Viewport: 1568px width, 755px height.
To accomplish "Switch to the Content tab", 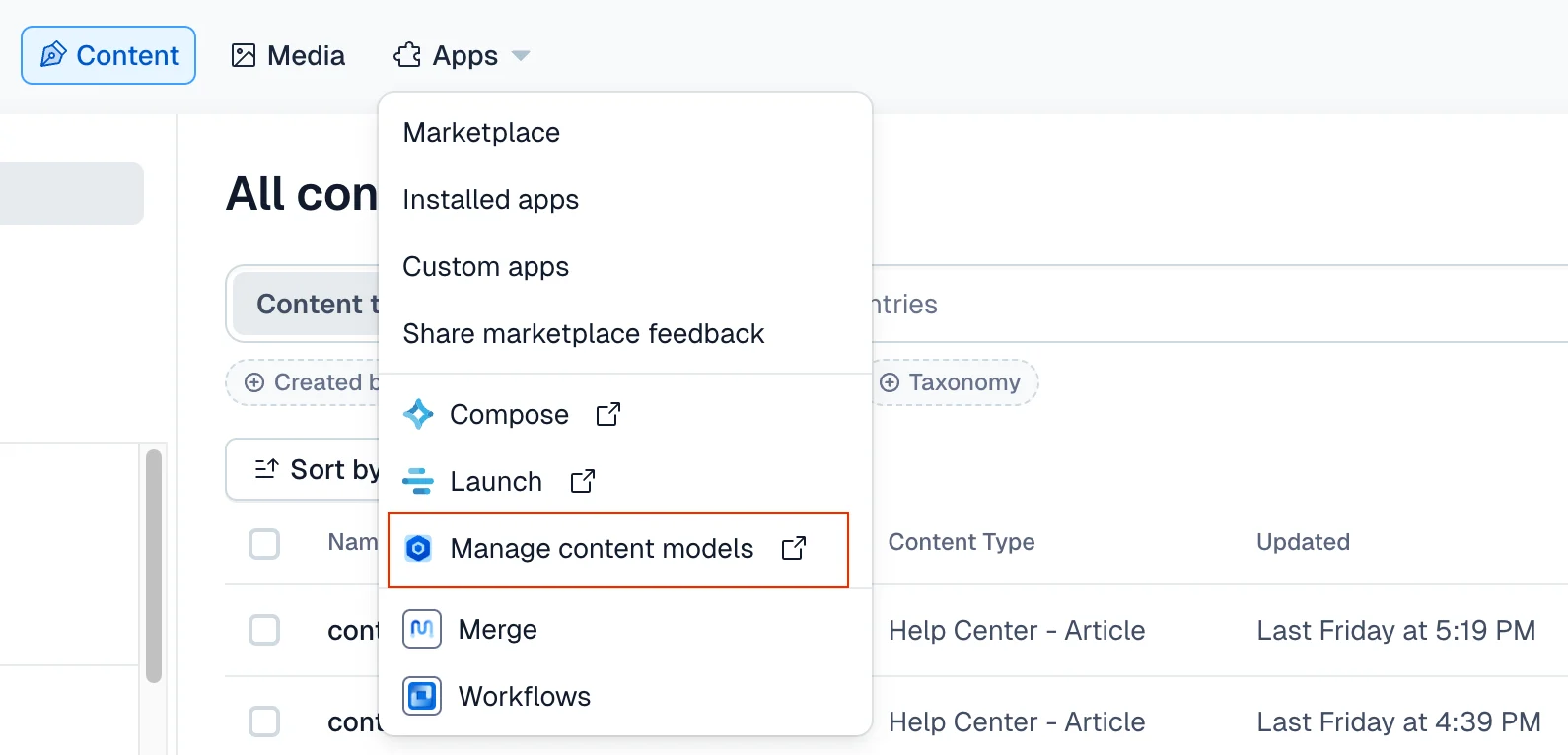I will pos(108,55).
